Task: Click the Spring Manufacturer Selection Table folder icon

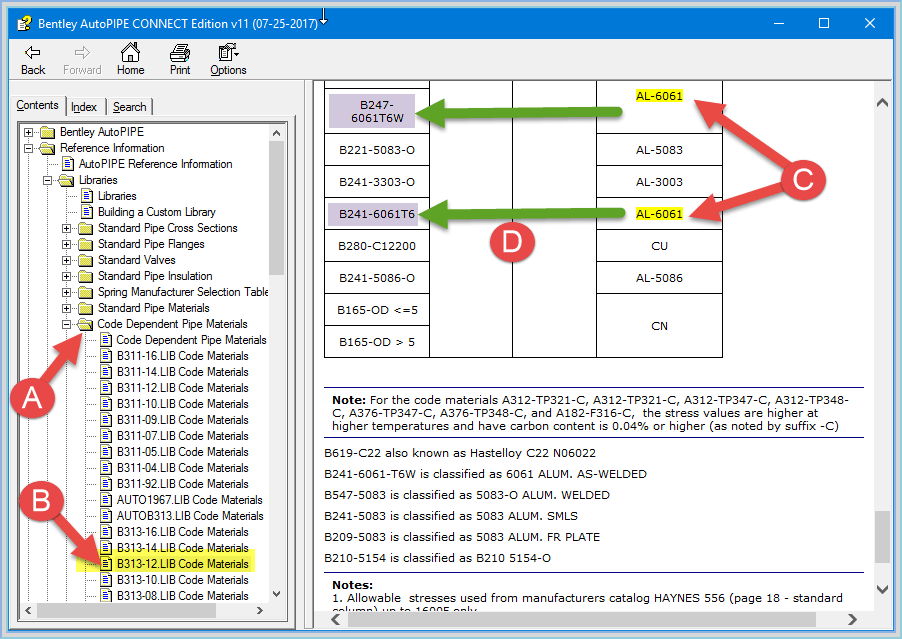Action: pos(85,292)
